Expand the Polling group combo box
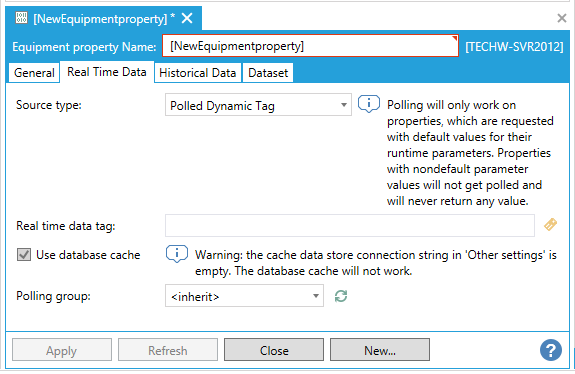Viewport: 575px width, 374px height. coord(244,296)
